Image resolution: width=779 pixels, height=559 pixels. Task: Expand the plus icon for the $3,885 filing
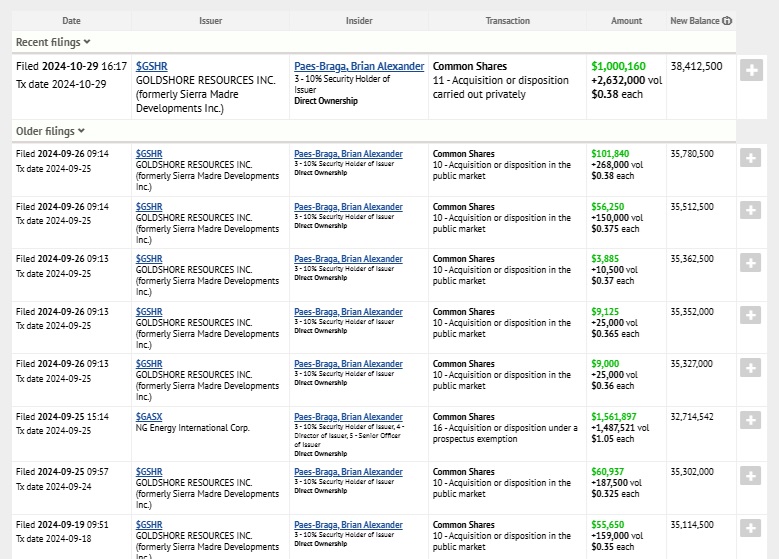[750, 262]
